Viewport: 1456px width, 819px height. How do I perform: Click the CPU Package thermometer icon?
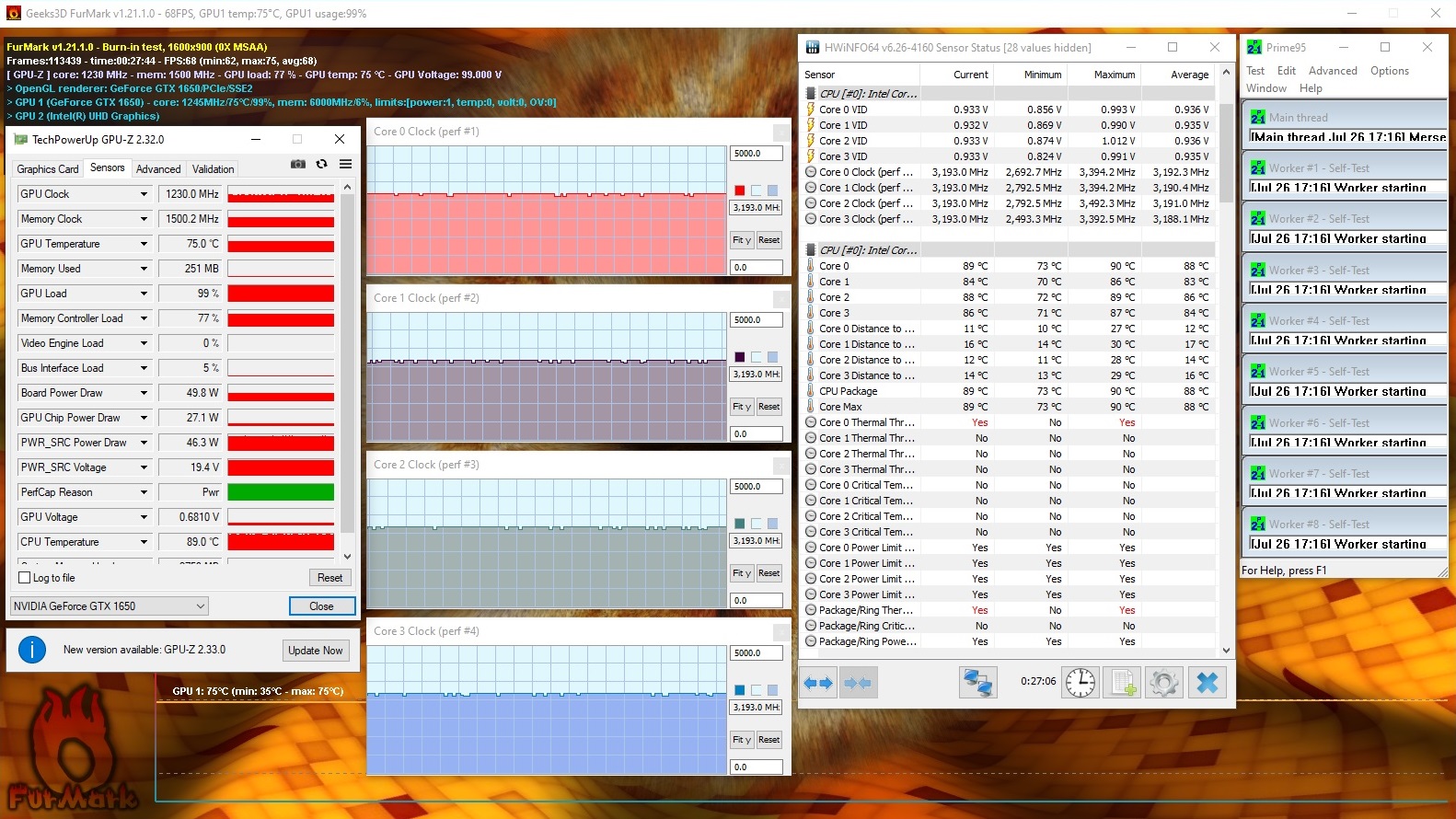point(811,391)
